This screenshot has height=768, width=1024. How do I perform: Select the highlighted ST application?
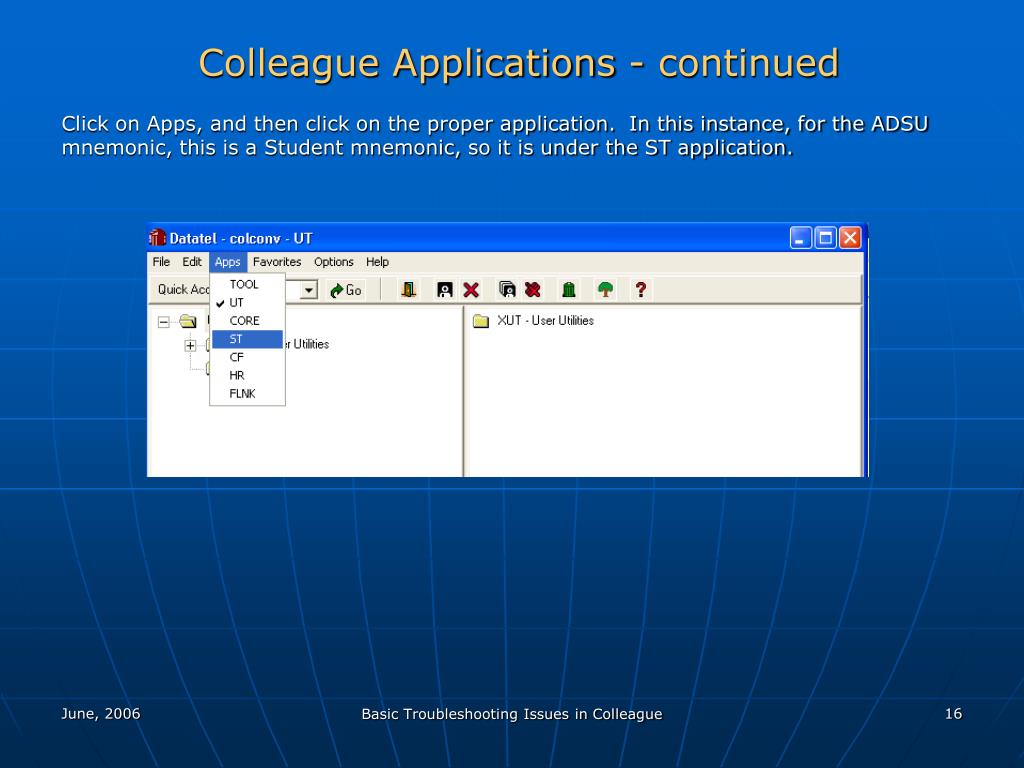pyautogui.click(x=248, y=339)
